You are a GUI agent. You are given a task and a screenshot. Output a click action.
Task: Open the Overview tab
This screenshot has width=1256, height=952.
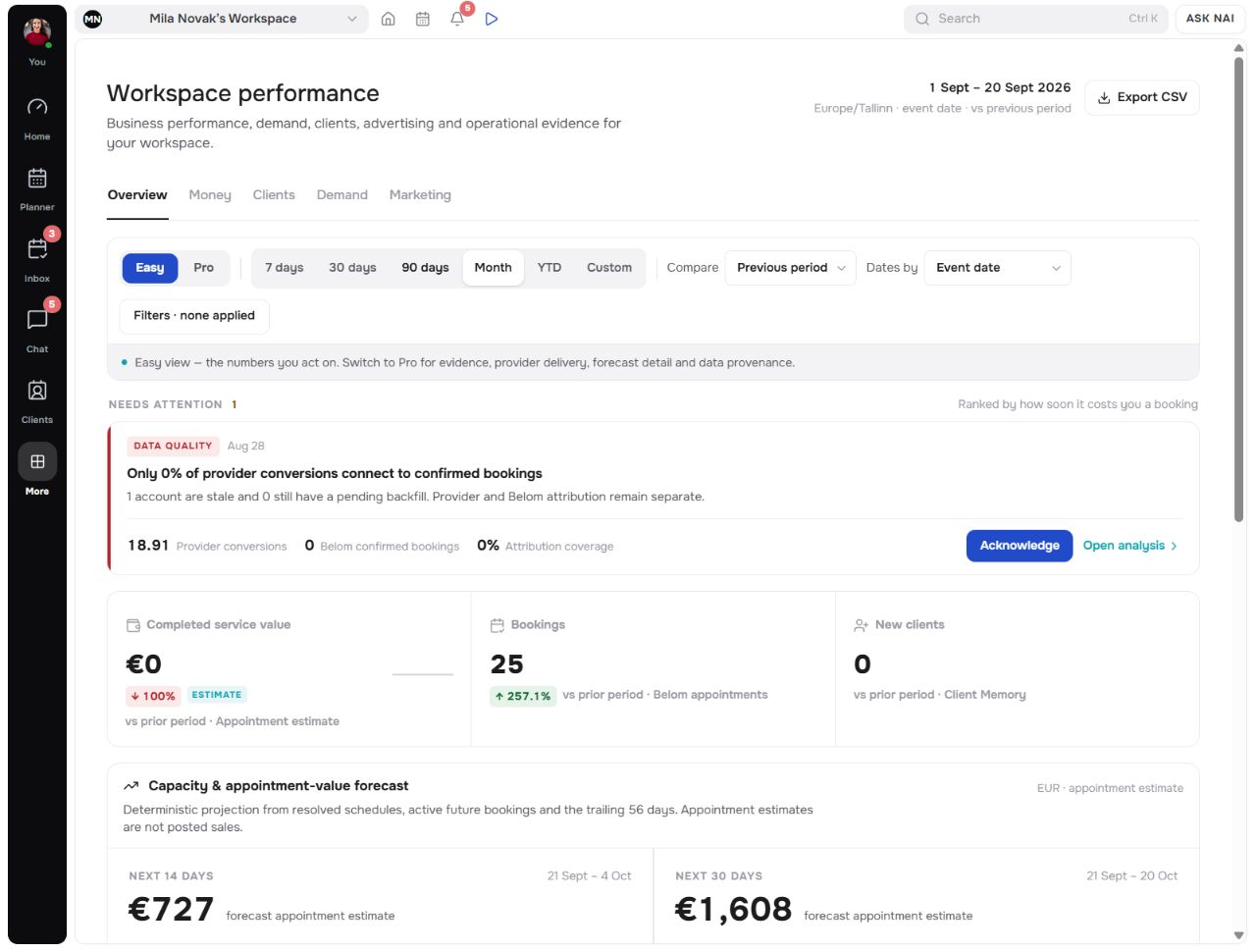137,195
